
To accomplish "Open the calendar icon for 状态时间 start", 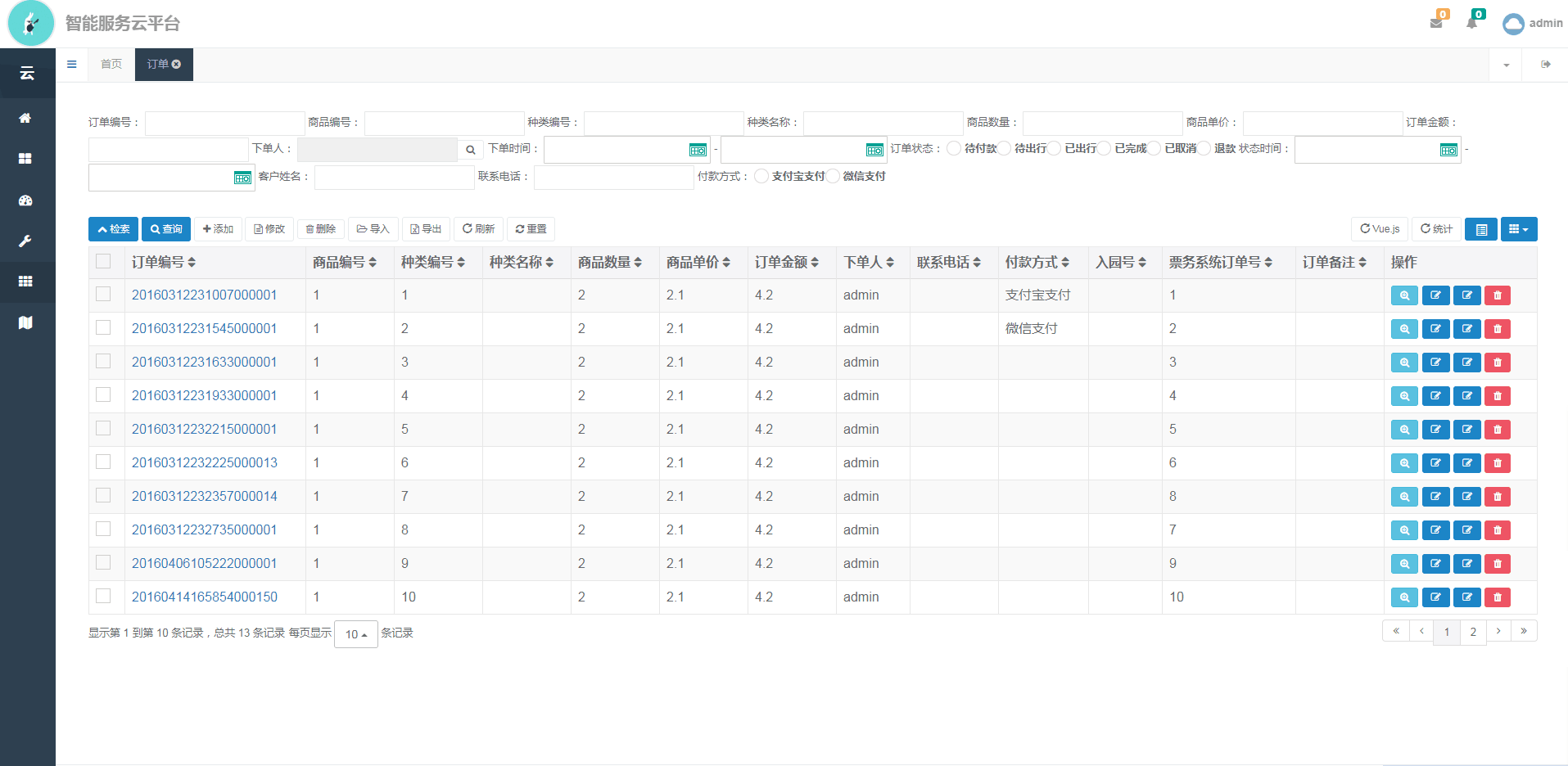I will tap(1448, 150).
